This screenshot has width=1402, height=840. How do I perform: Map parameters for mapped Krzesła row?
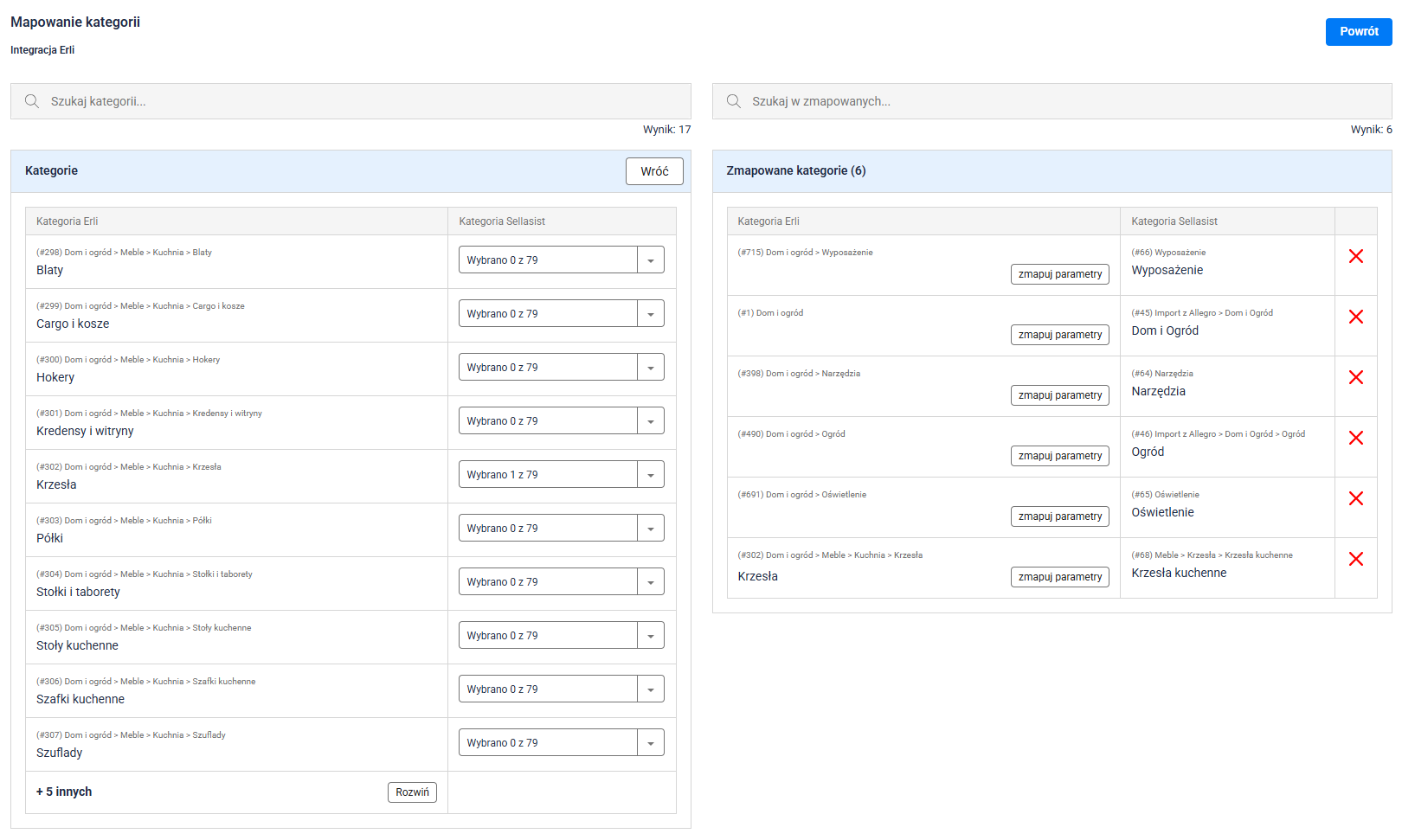1059,577
